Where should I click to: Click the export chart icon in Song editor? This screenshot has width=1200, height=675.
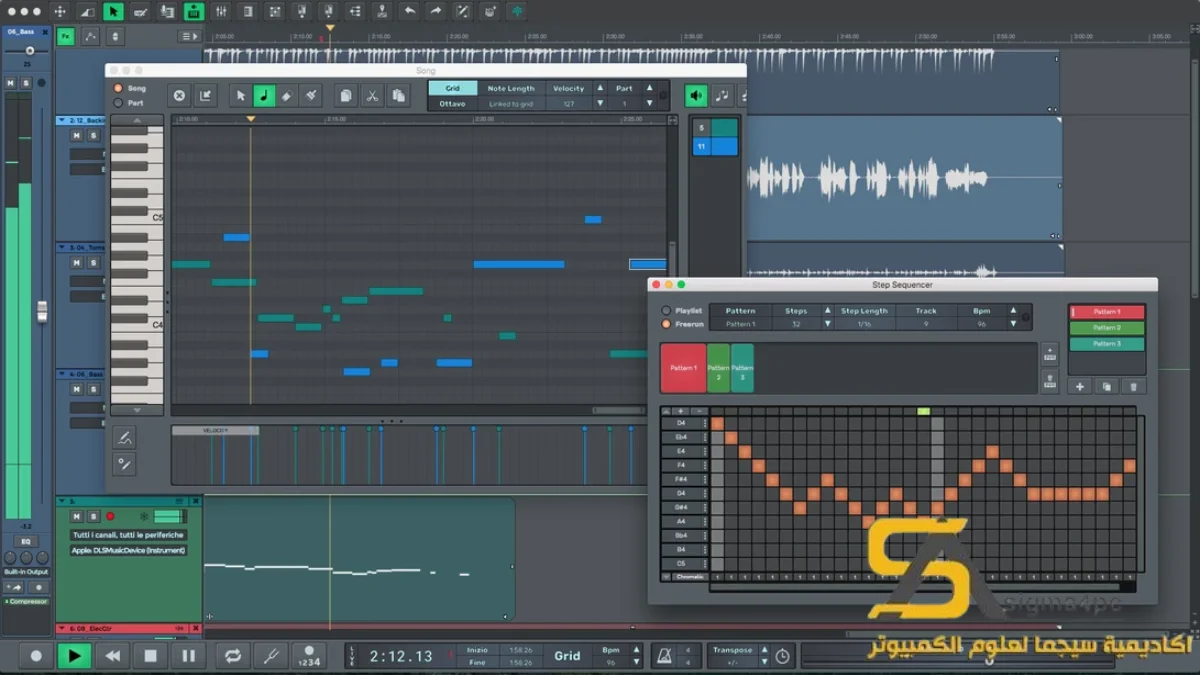coord(205,95)
